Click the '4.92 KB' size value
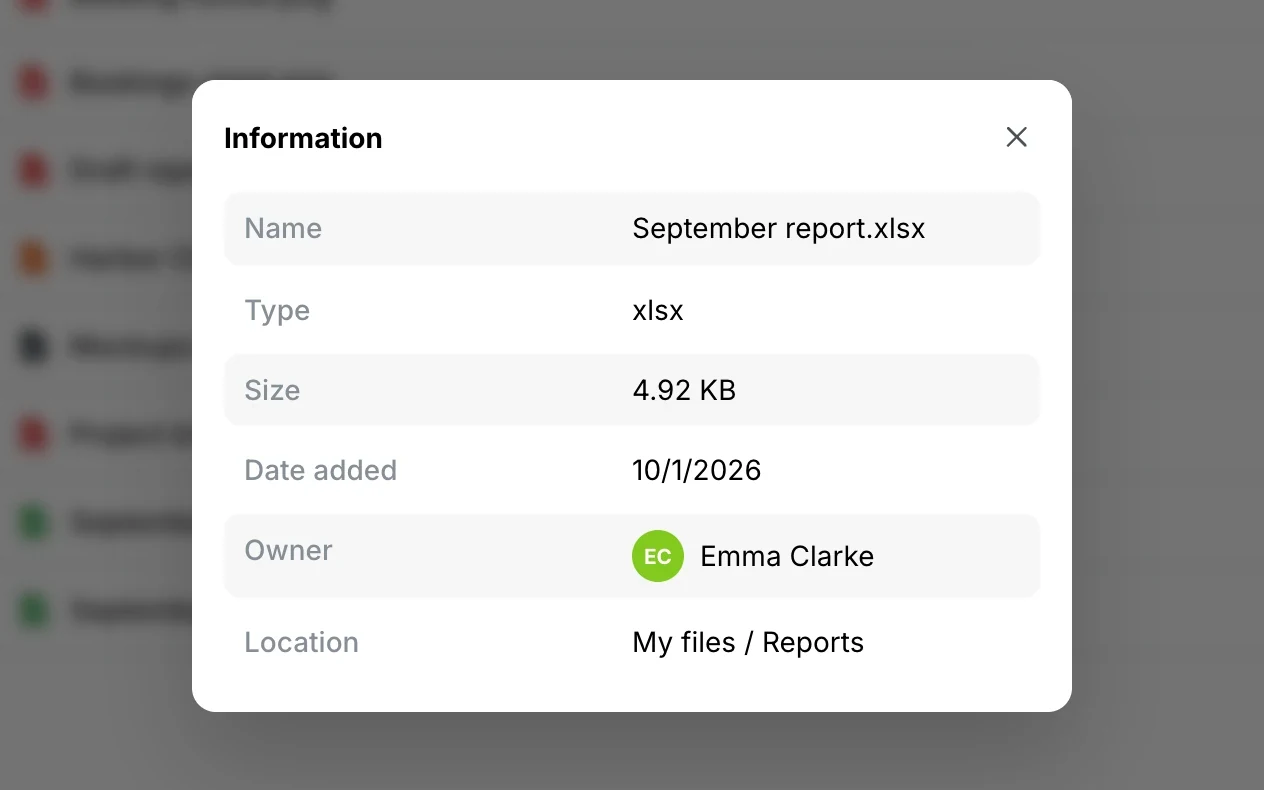This screenshot has width=1264, height=790. tap(684, 390)
